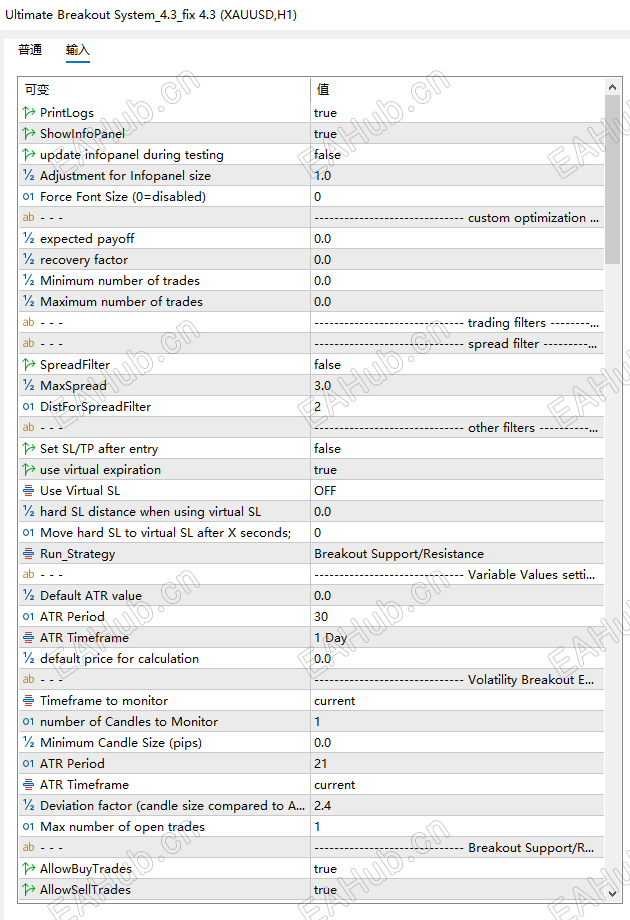
Task: Select the enum icon beside Use Virtual SL
Action: point(28,491)
